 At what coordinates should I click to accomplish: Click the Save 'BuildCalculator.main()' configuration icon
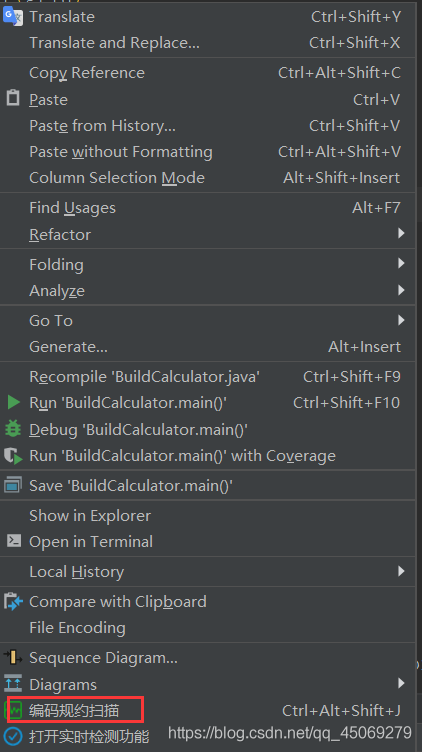click(x=13, y=485)
